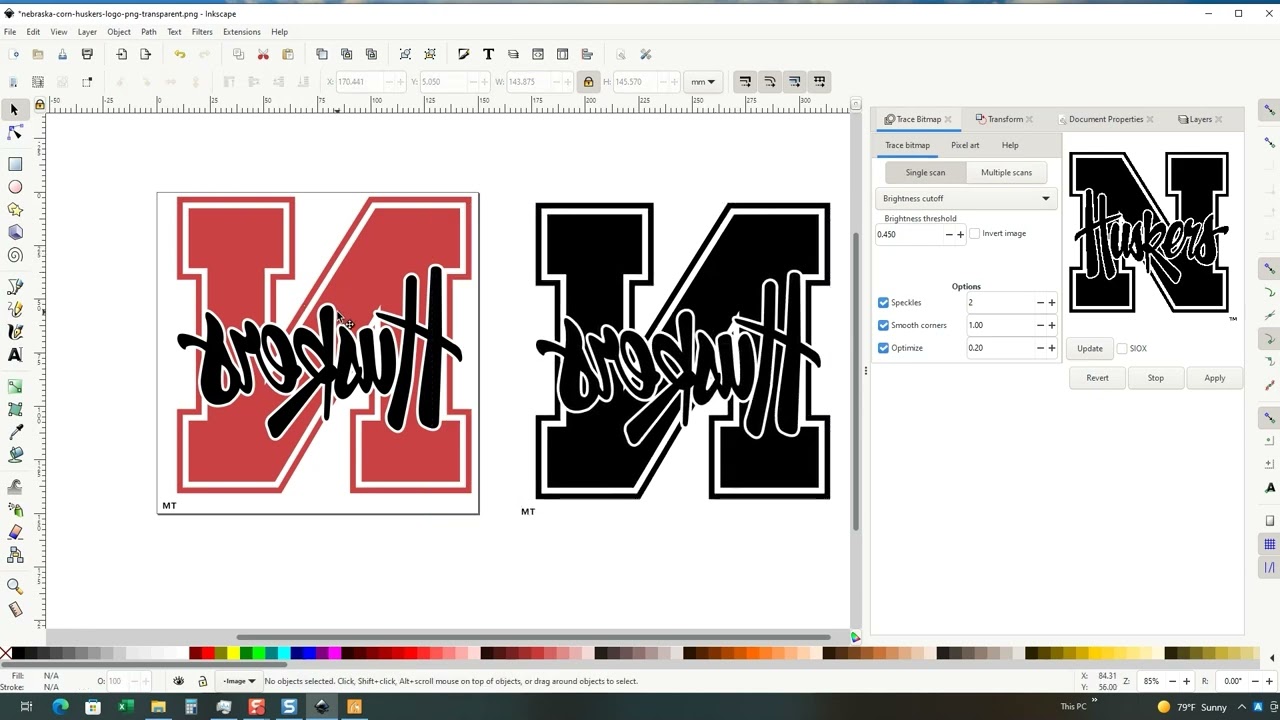Increase the Brightness threshold value
The image size is (1280, 720).
961,235
